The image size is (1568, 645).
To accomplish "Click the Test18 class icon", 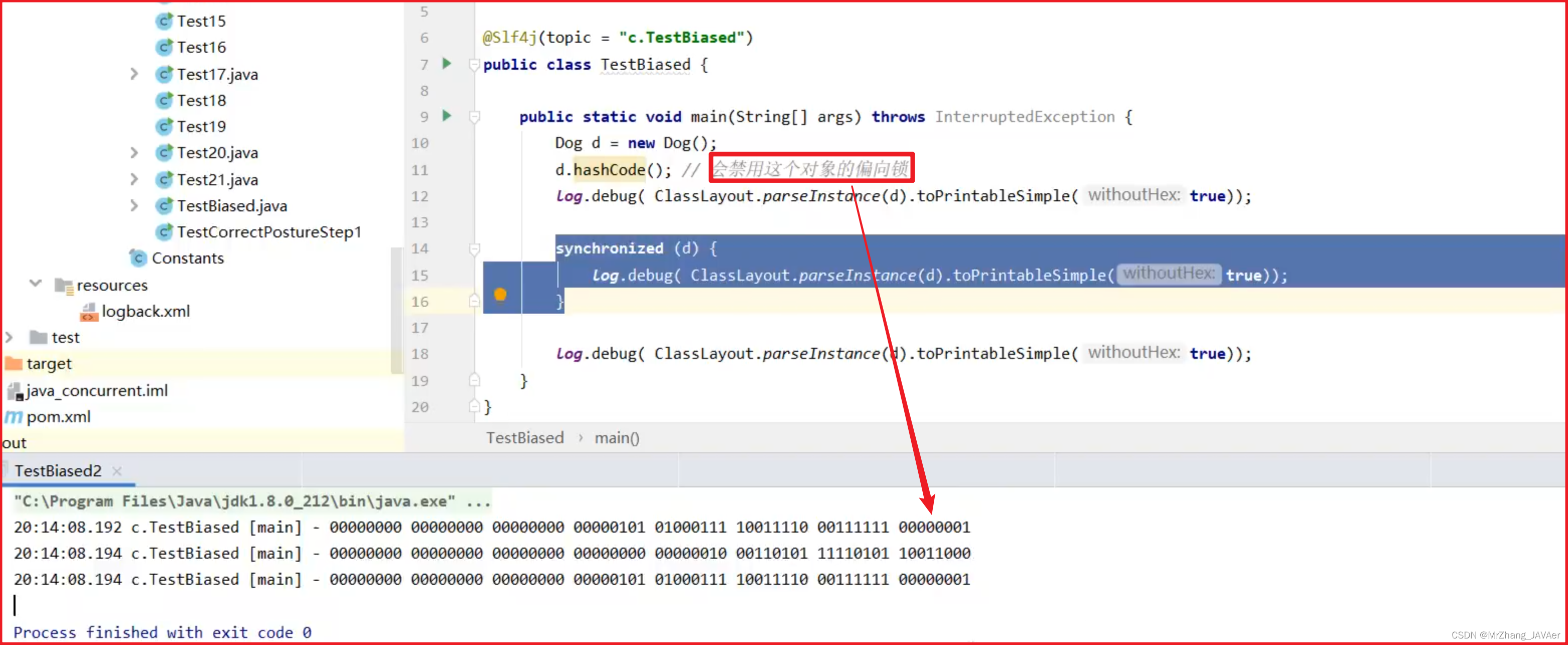I will 164,100.
